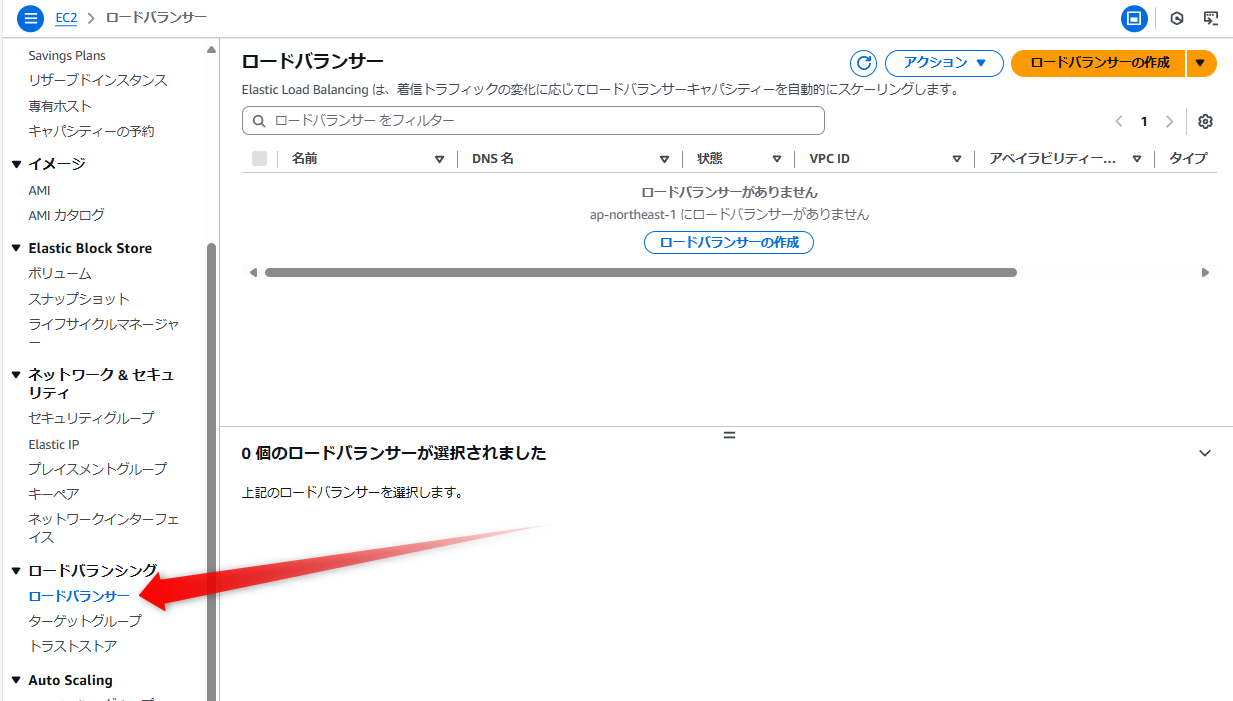Click the タイプ column header

pyautogui.click(x=1188, y=158)
